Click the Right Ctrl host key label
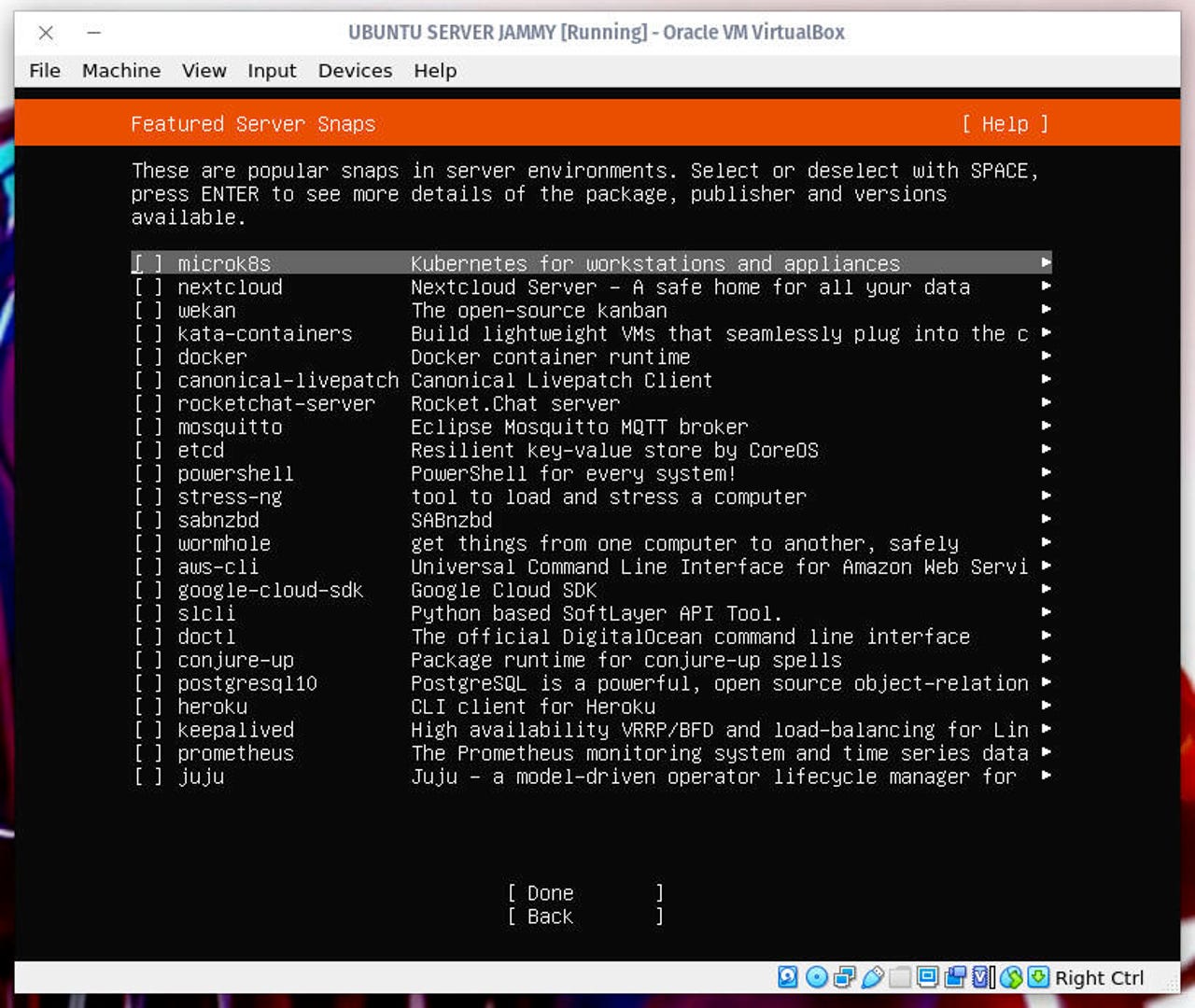This screenshot has height=1008, width=1195. tap(1099, 978)
